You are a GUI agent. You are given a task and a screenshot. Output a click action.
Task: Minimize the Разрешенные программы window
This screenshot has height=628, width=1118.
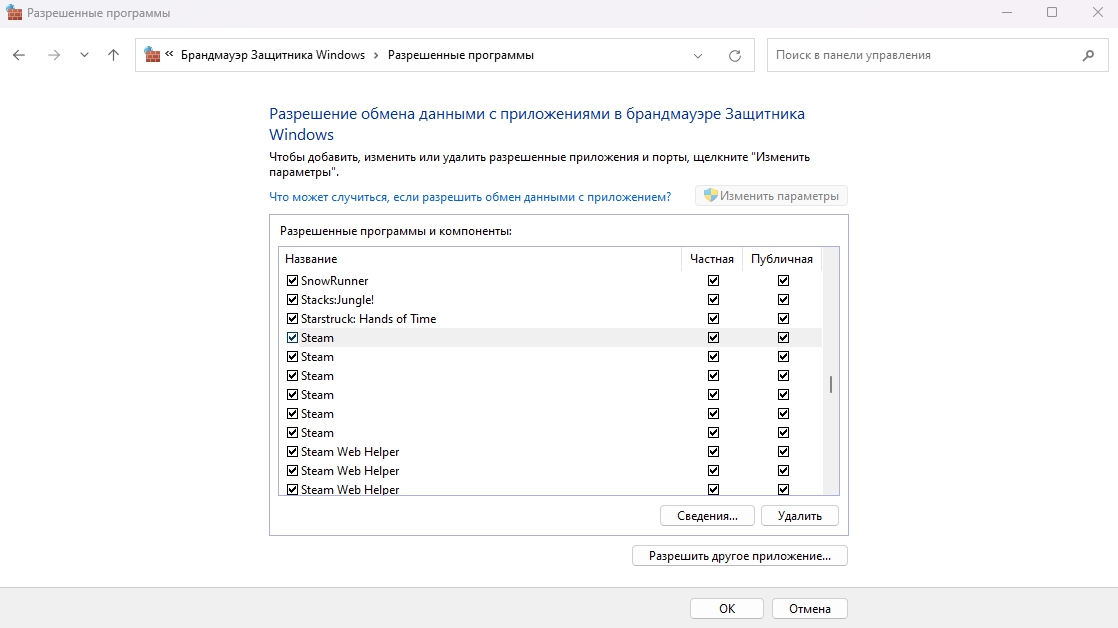tap(1007, 13)
